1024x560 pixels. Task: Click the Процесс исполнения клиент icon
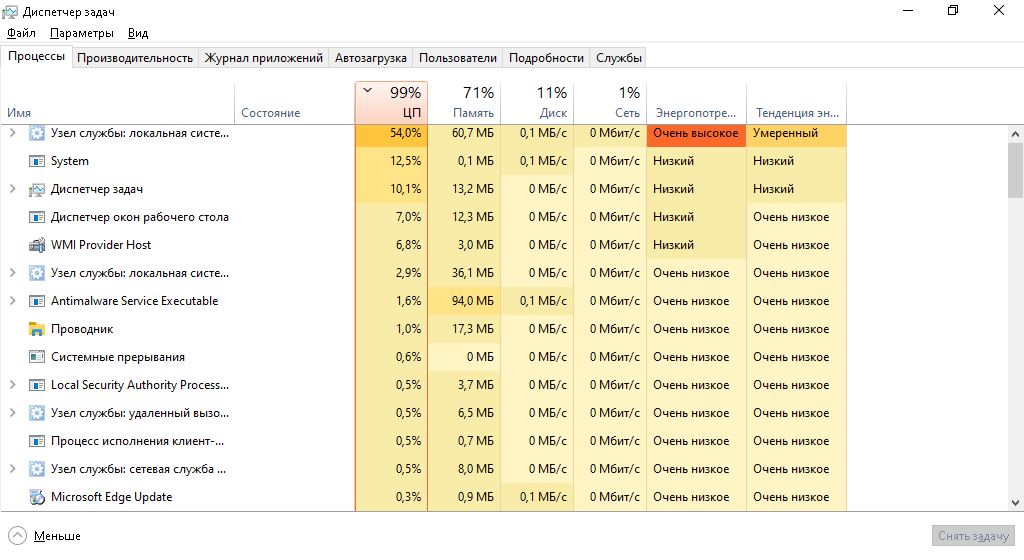click(x=37, y=442)
